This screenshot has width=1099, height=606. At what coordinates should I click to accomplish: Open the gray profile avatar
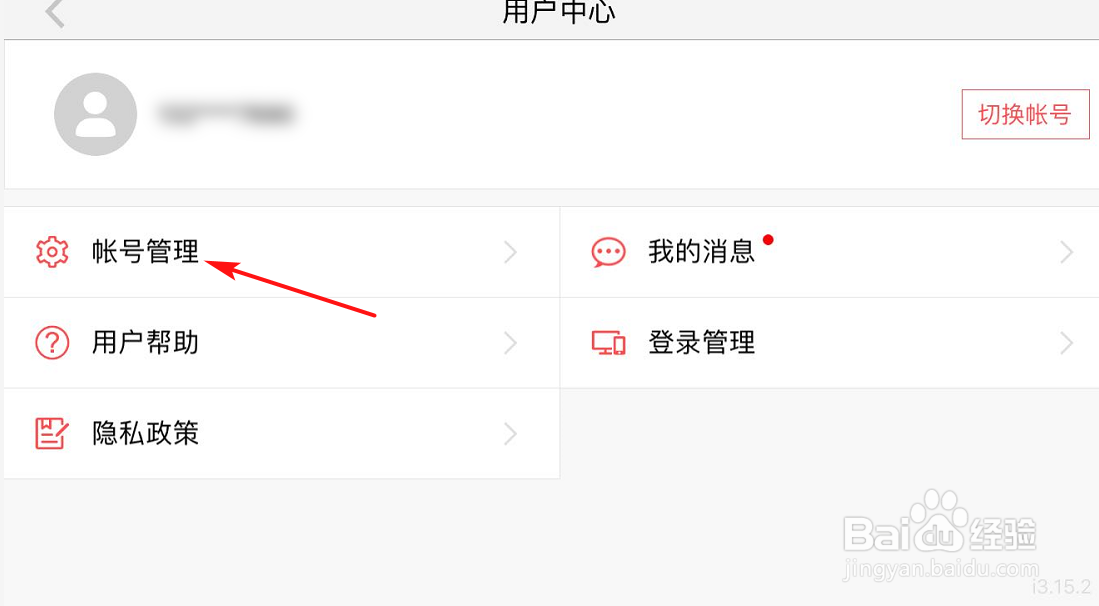point(95,114)
